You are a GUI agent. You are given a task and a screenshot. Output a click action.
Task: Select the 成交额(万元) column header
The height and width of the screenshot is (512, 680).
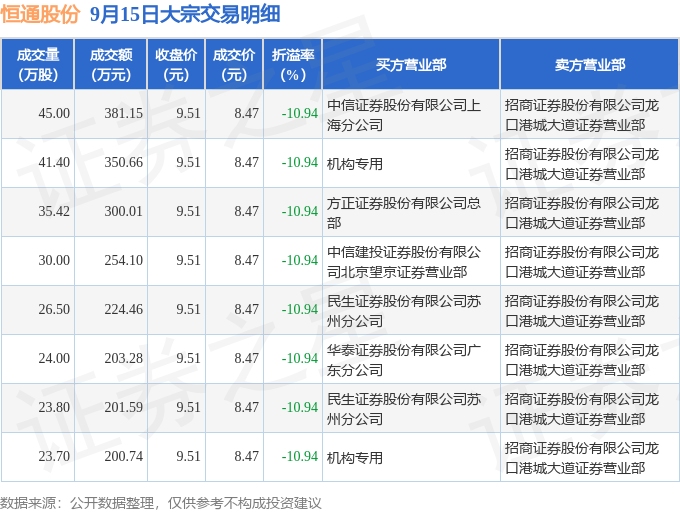[x=111, y=65]
